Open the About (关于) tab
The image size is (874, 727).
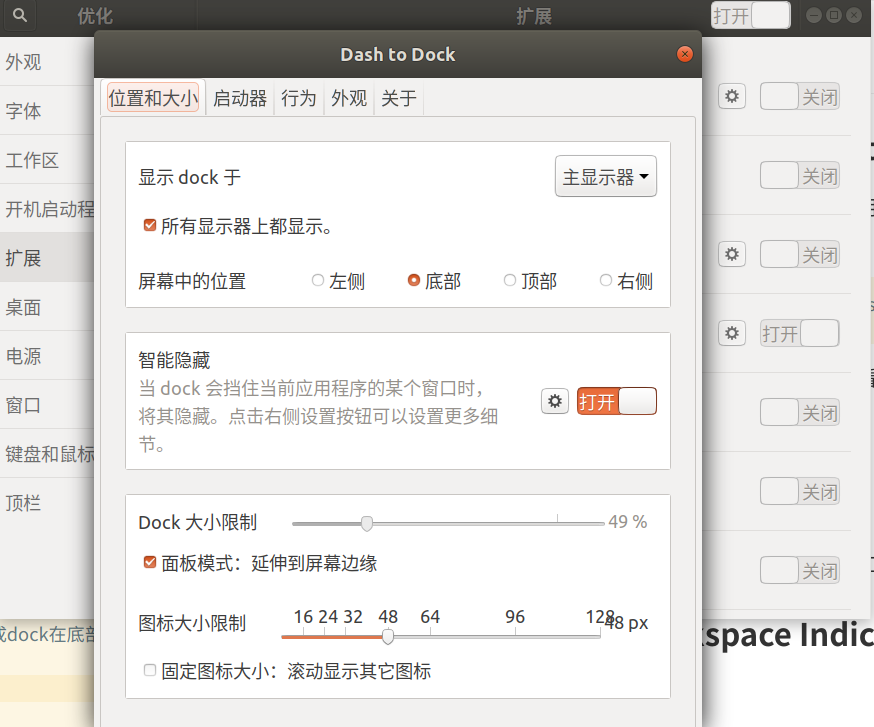(x=398, y=98)
